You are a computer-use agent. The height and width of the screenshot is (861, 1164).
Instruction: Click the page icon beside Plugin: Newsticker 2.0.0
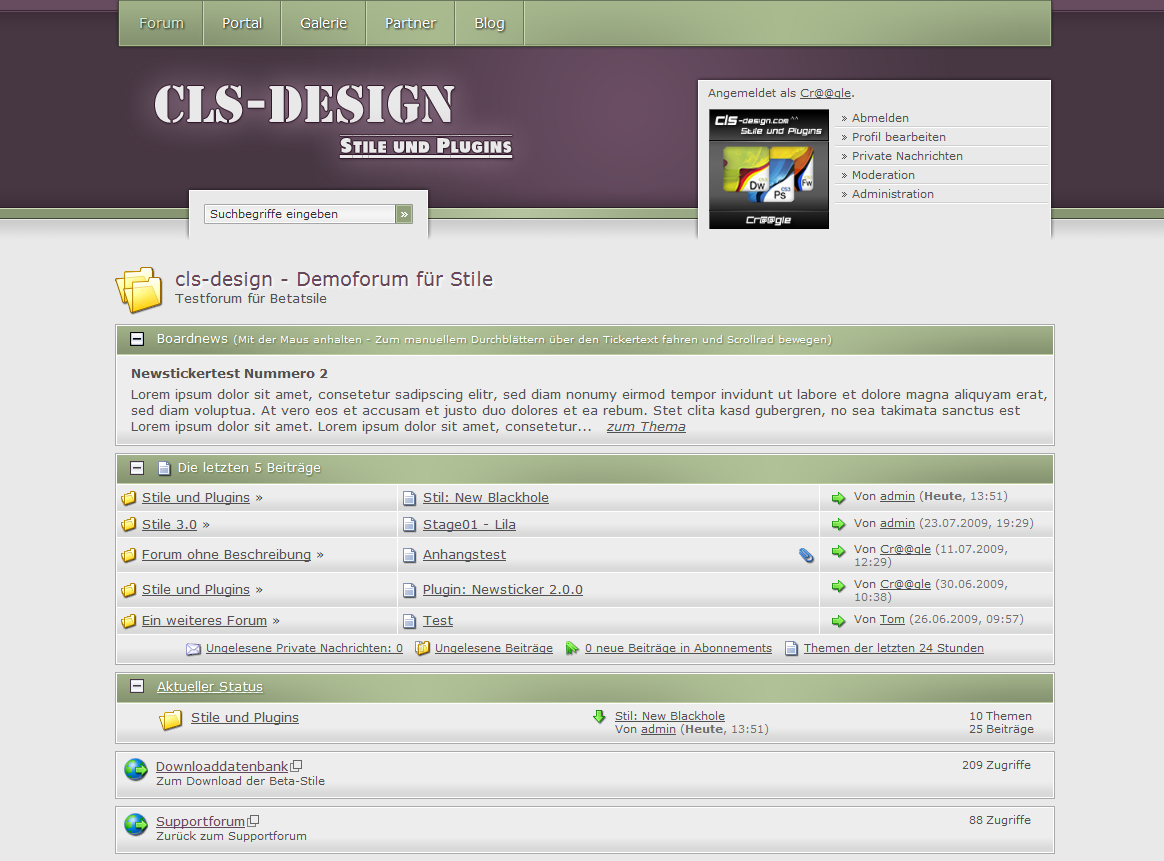point(409,590)
